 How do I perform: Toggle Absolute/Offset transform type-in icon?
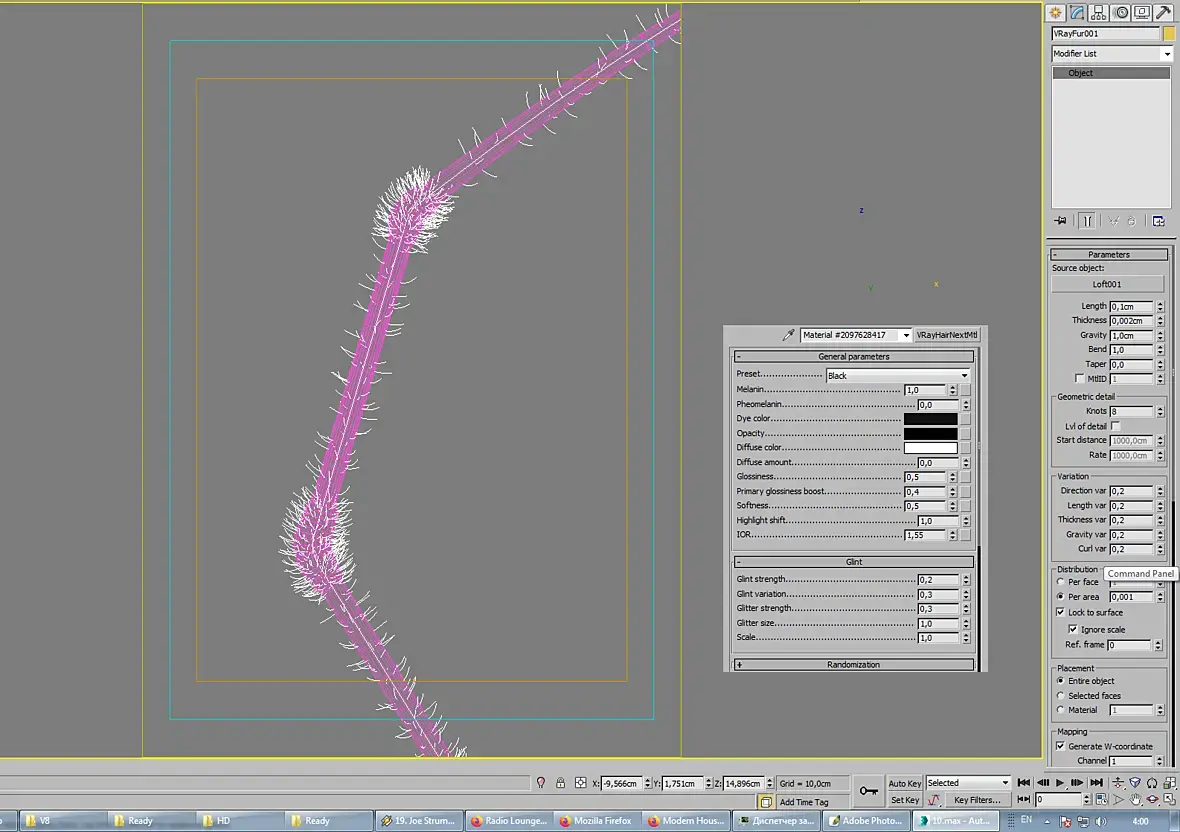pos(580,783)
